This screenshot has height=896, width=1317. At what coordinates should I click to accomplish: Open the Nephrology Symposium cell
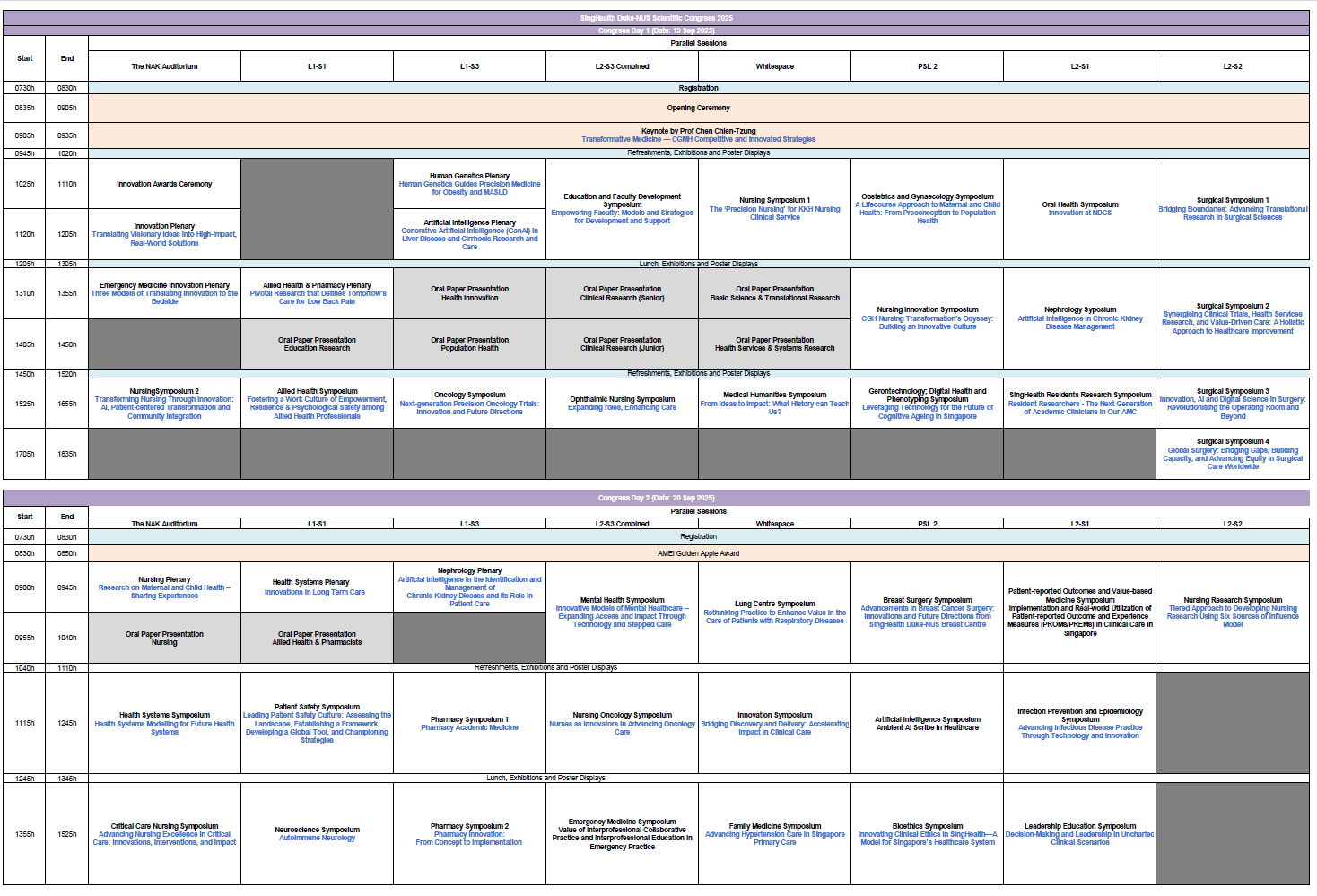tap(1079, 318)
